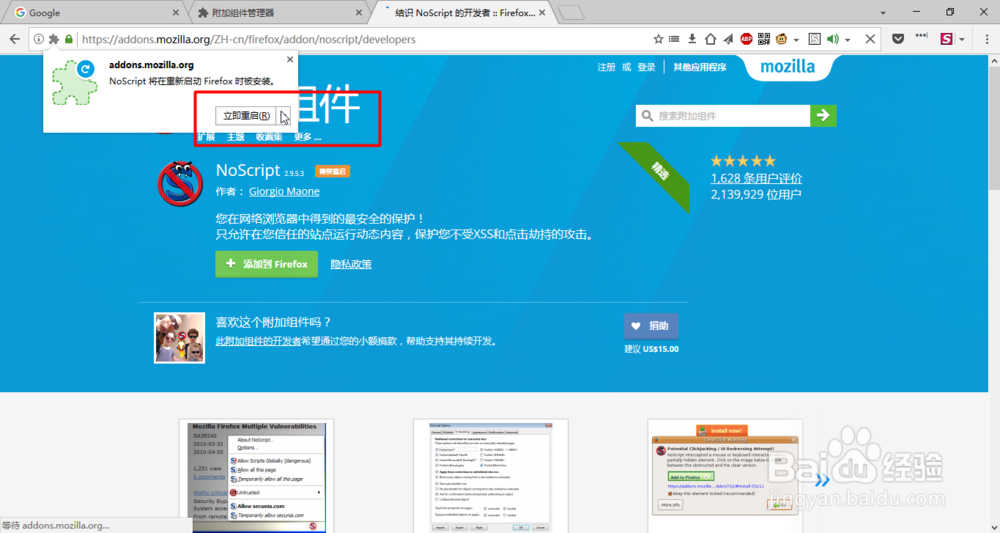1000x533 pixels.
Task: Open the bookmarks list icon
Action: [x=674, y=39]
